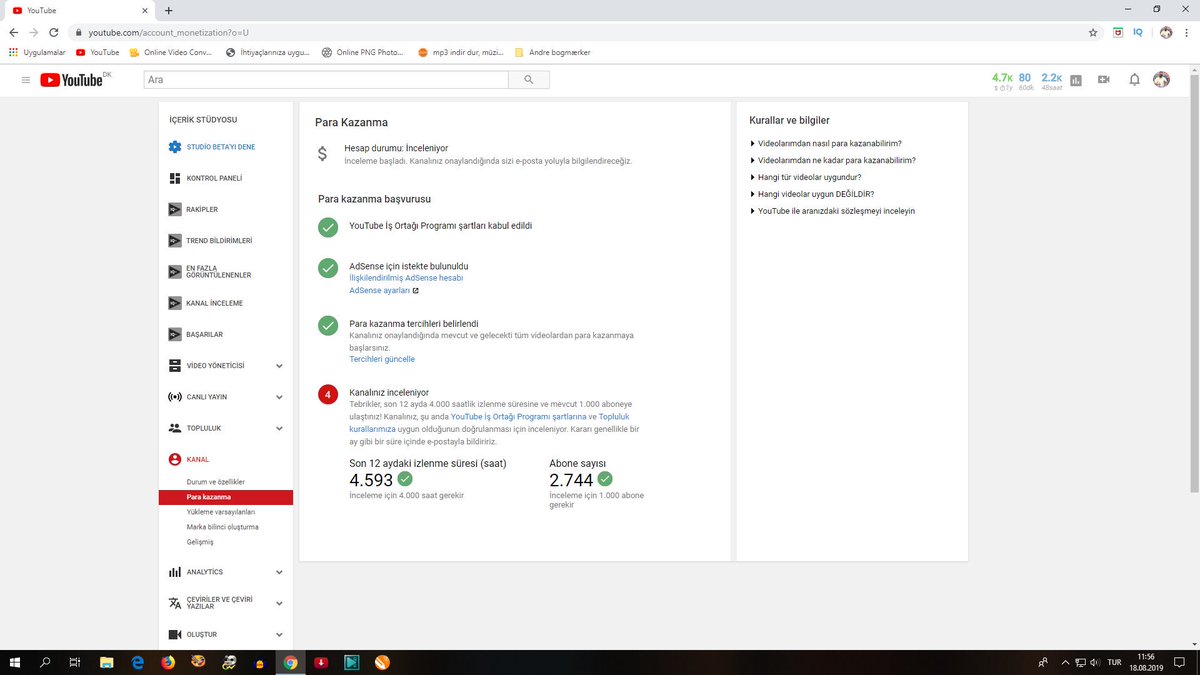Image resolution: width=1200 pixels, height=675 pixels.
Task: Click Tercihleri güncelle link
Action: (x=382, y=359)
